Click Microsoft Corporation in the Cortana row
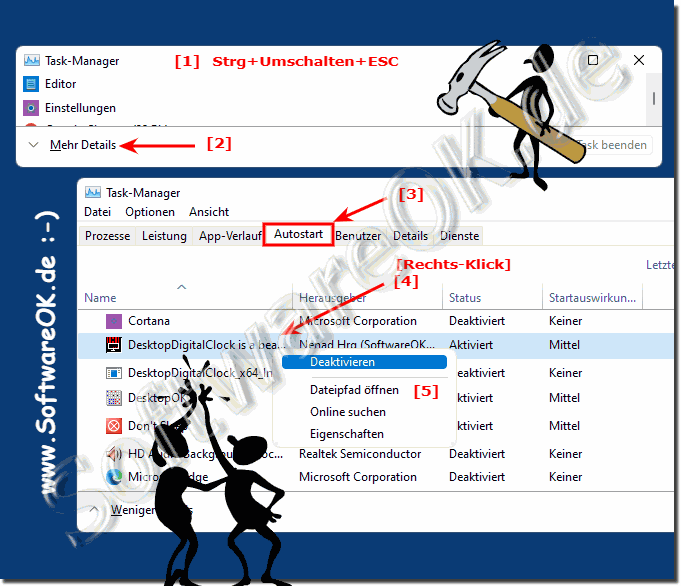The height and width of the screenshot is (586, 681). click(x=358, y=321)
